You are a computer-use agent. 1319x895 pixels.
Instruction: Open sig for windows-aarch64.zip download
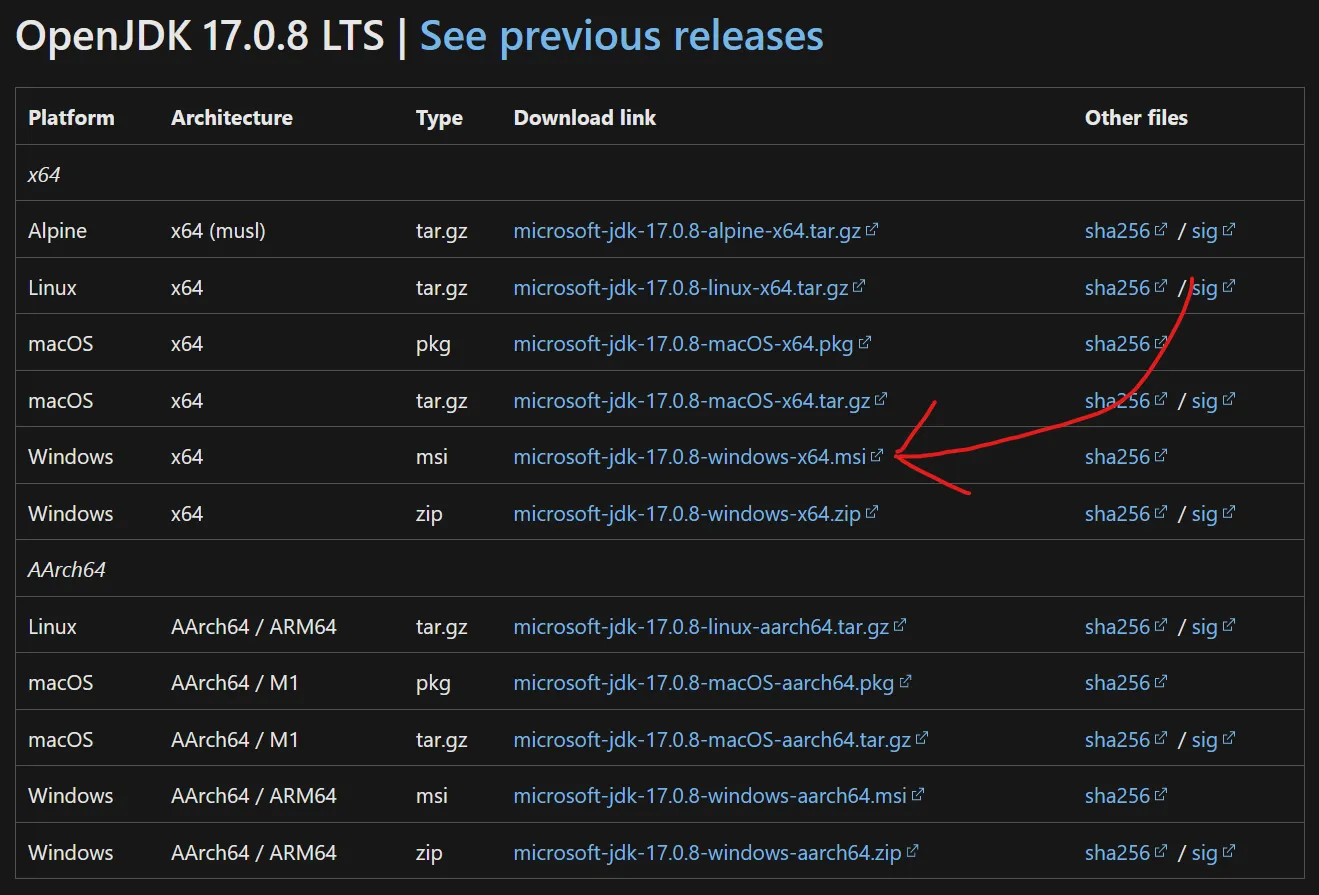pyautogui.click(x=1206, y=852)
